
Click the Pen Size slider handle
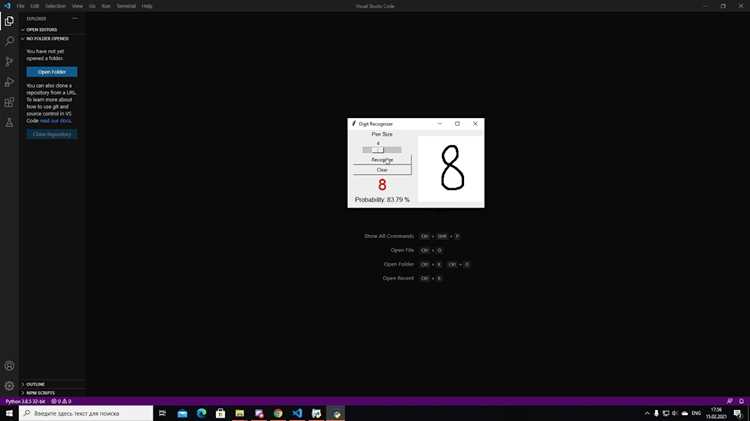378,150
